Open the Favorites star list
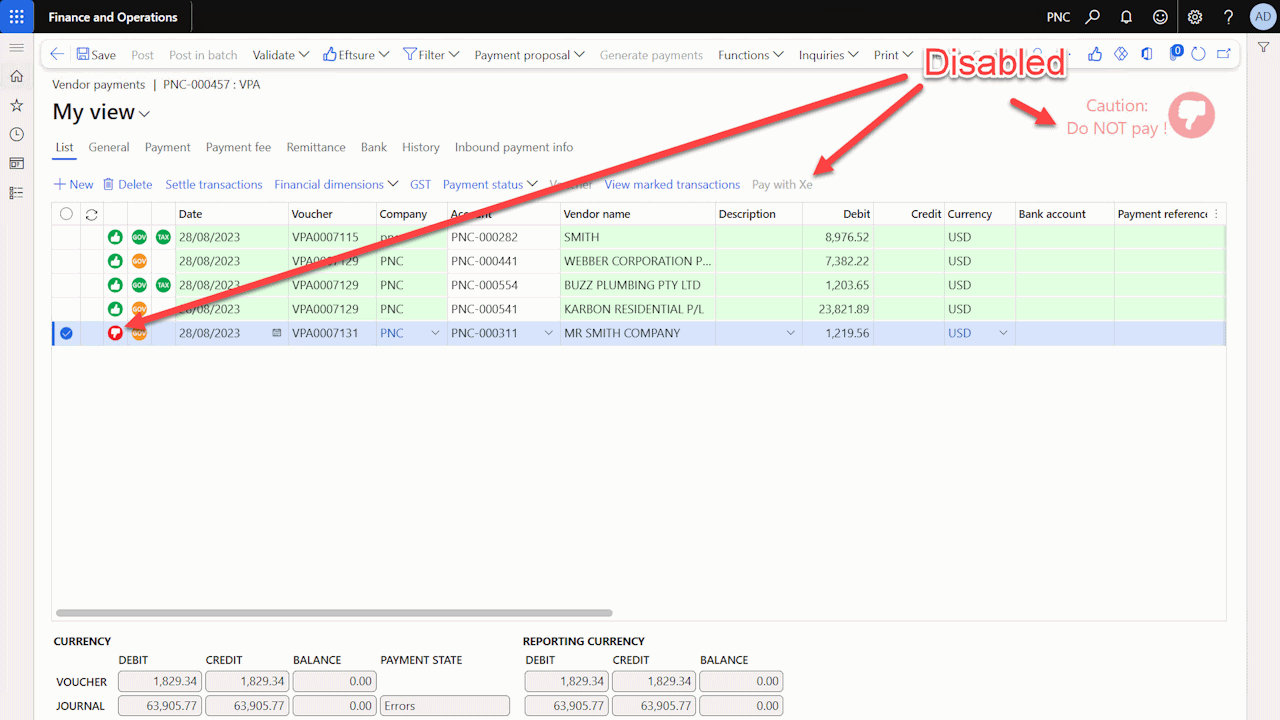This screenshot has width=1280, height=720. coord(16,105)
